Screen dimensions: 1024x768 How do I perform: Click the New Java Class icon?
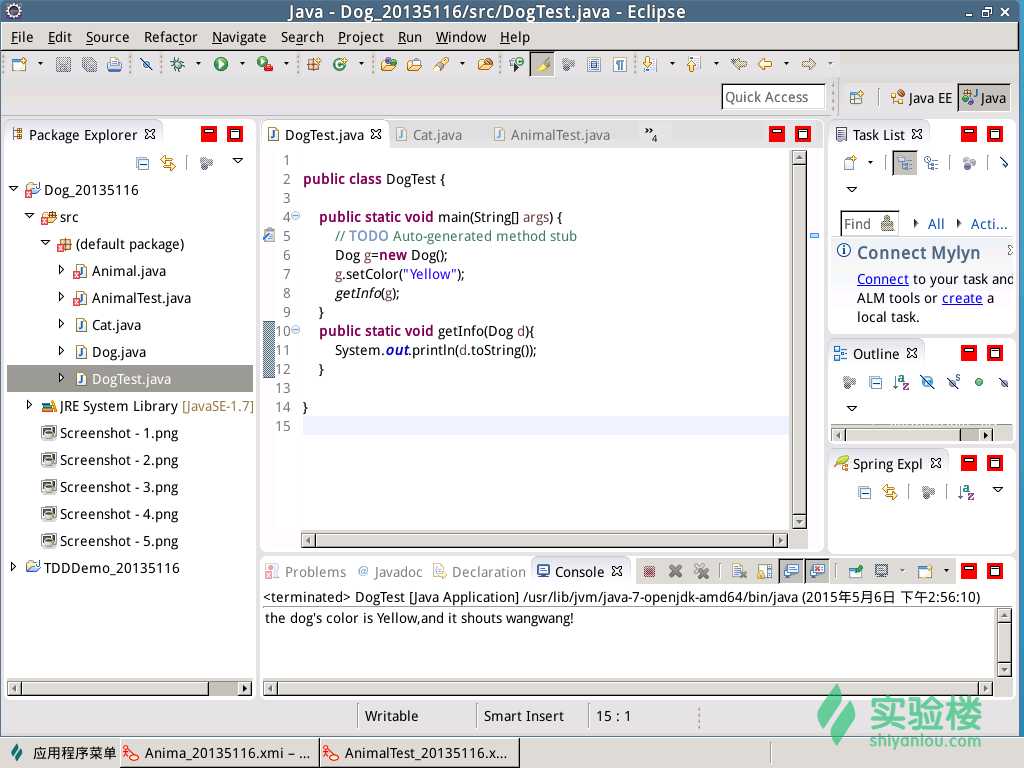pos(340,64)
